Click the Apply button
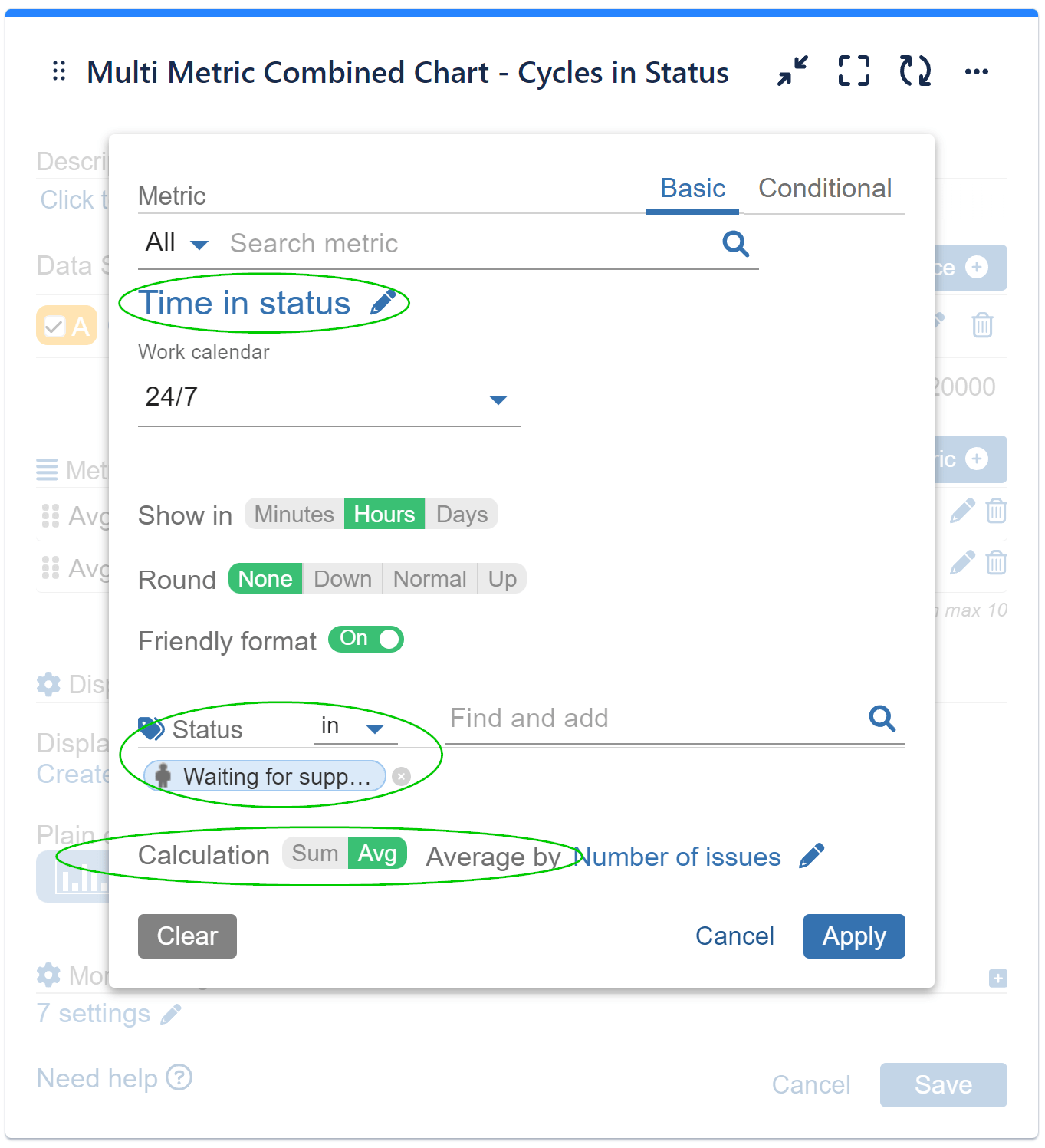The width and height of the screenshot is (1045, 1148). tap(853, 936)
